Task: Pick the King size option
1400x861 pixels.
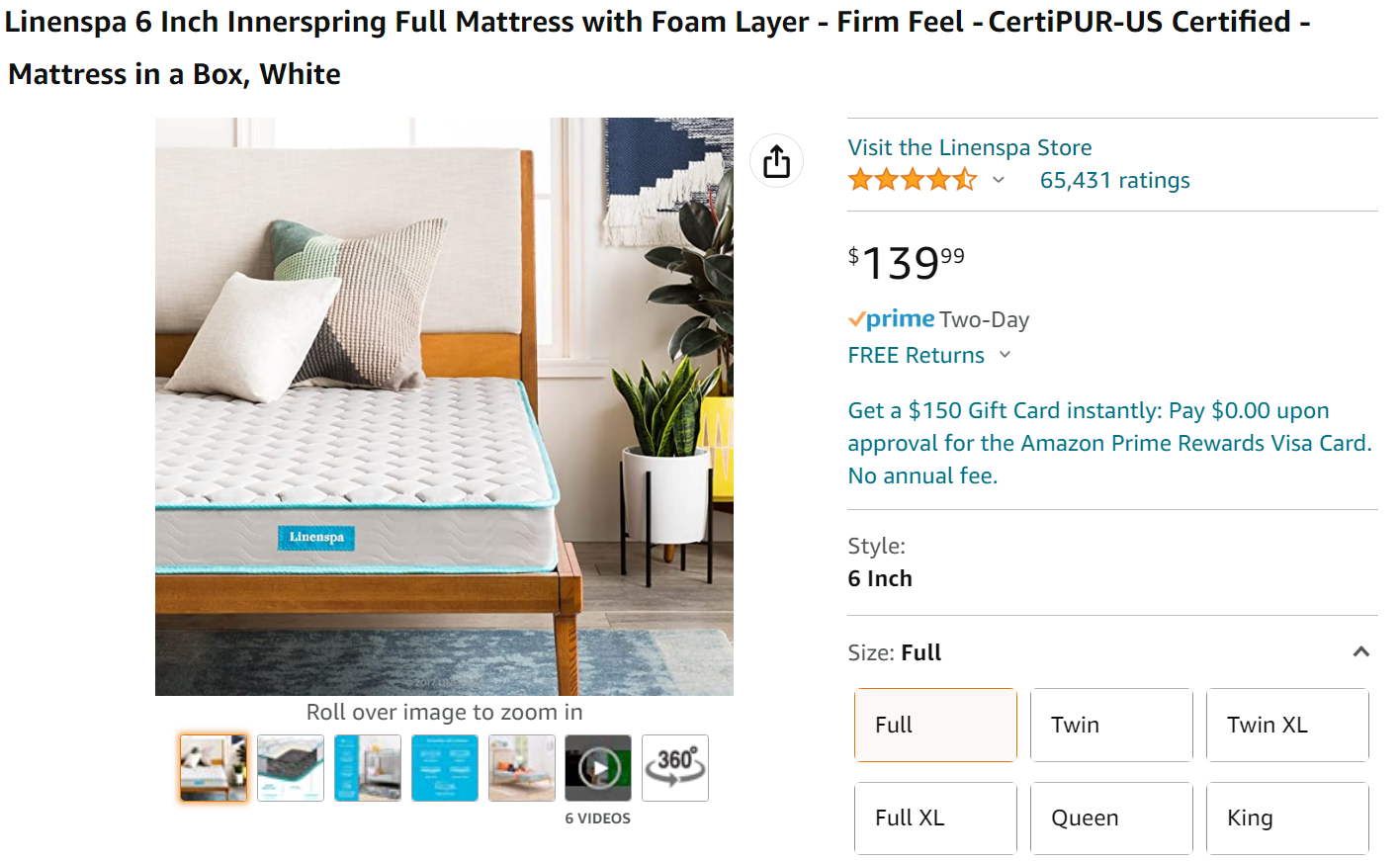Action: click(1287, 818)
